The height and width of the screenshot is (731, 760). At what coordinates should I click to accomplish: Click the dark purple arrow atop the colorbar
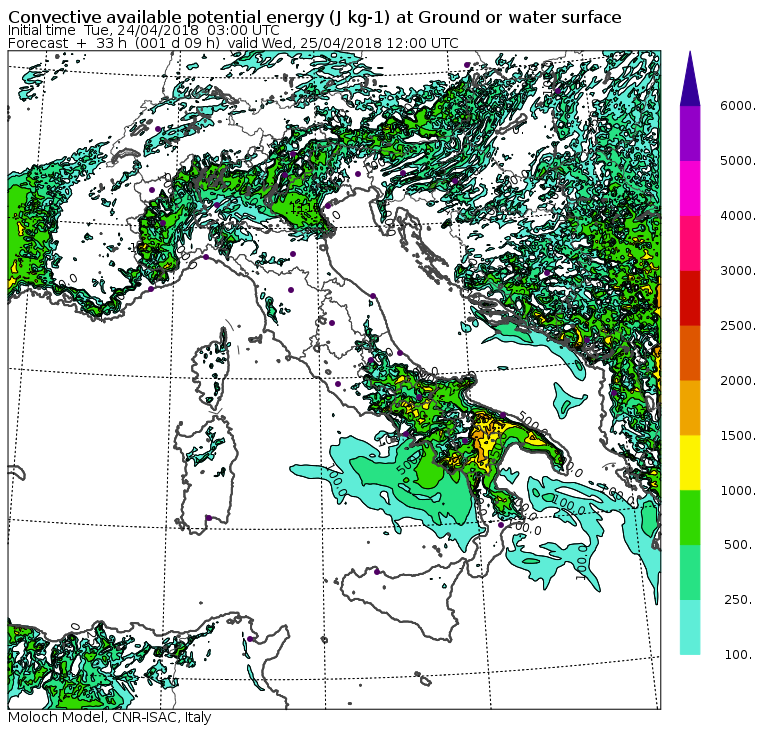tap(690, 79)
